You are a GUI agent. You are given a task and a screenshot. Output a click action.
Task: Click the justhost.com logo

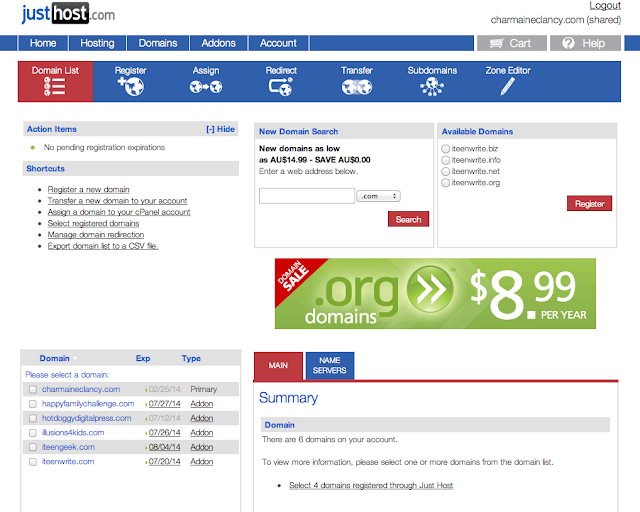(68, 14)
